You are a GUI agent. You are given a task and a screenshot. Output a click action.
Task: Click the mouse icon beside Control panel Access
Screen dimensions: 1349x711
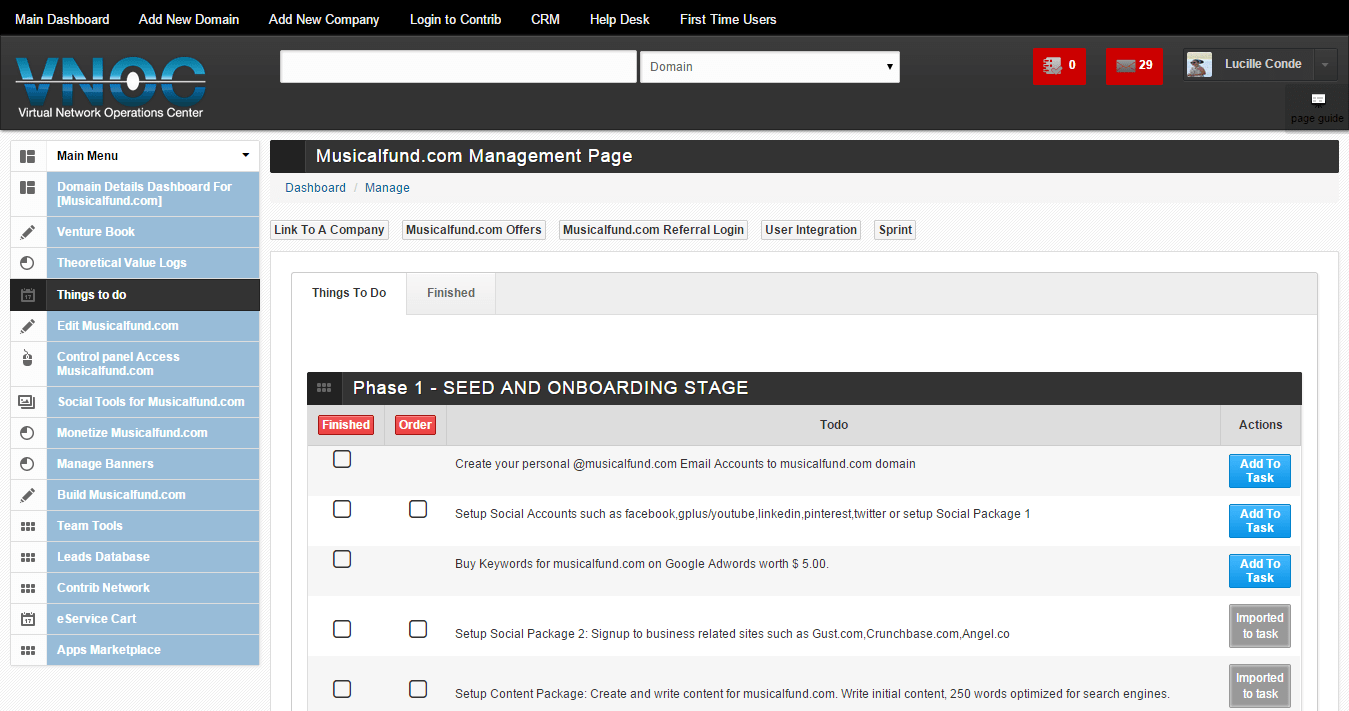click(x=28, y=357)
